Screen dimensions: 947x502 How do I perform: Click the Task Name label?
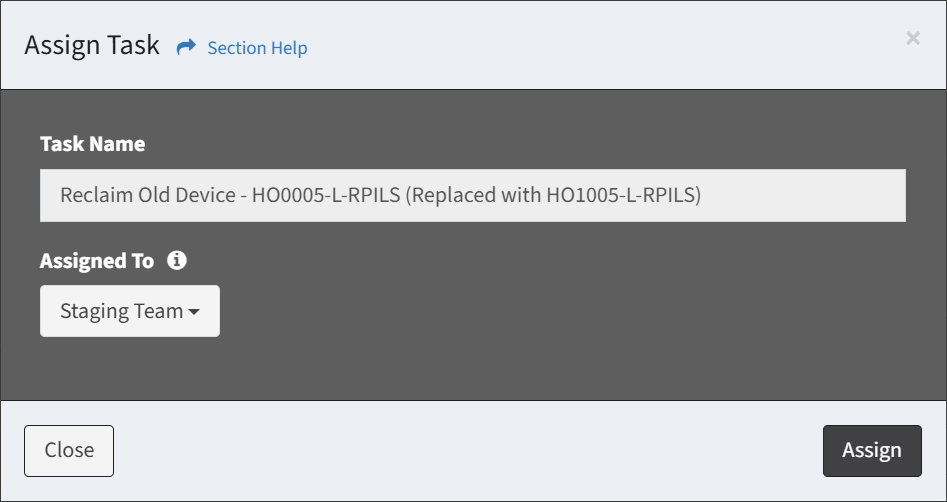92,144
